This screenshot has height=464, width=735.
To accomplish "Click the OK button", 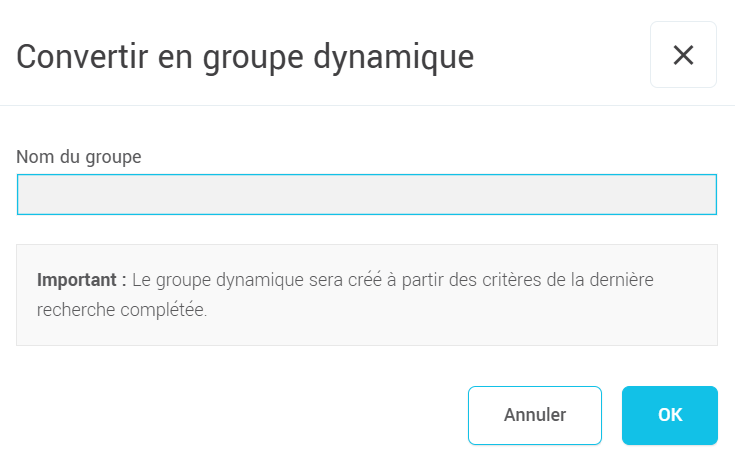I will (669, 415).
